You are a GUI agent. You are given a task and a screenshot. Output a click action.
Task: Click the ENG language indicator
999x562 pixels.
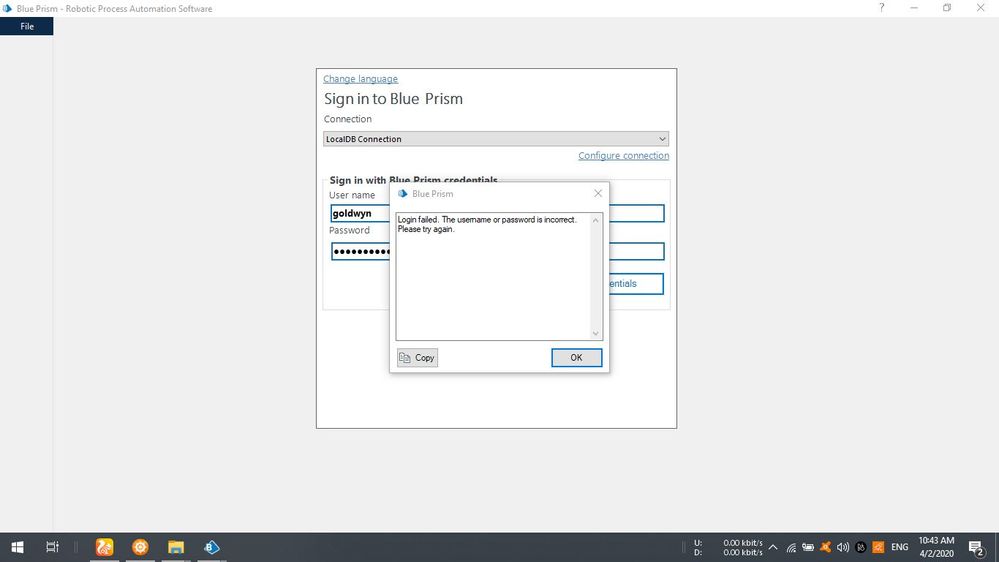(x=900, y=547)
